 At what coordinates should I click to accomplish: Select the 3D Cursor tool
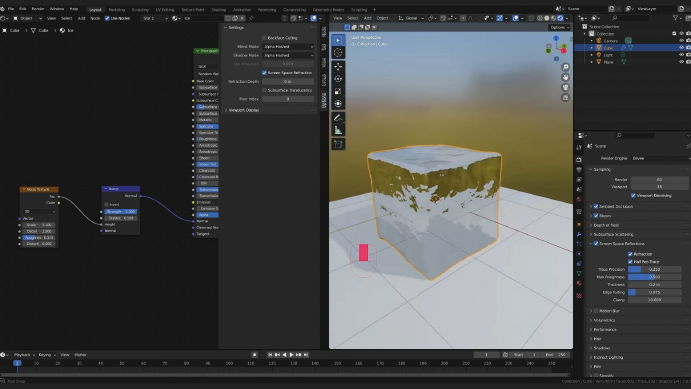pos(338,53)
